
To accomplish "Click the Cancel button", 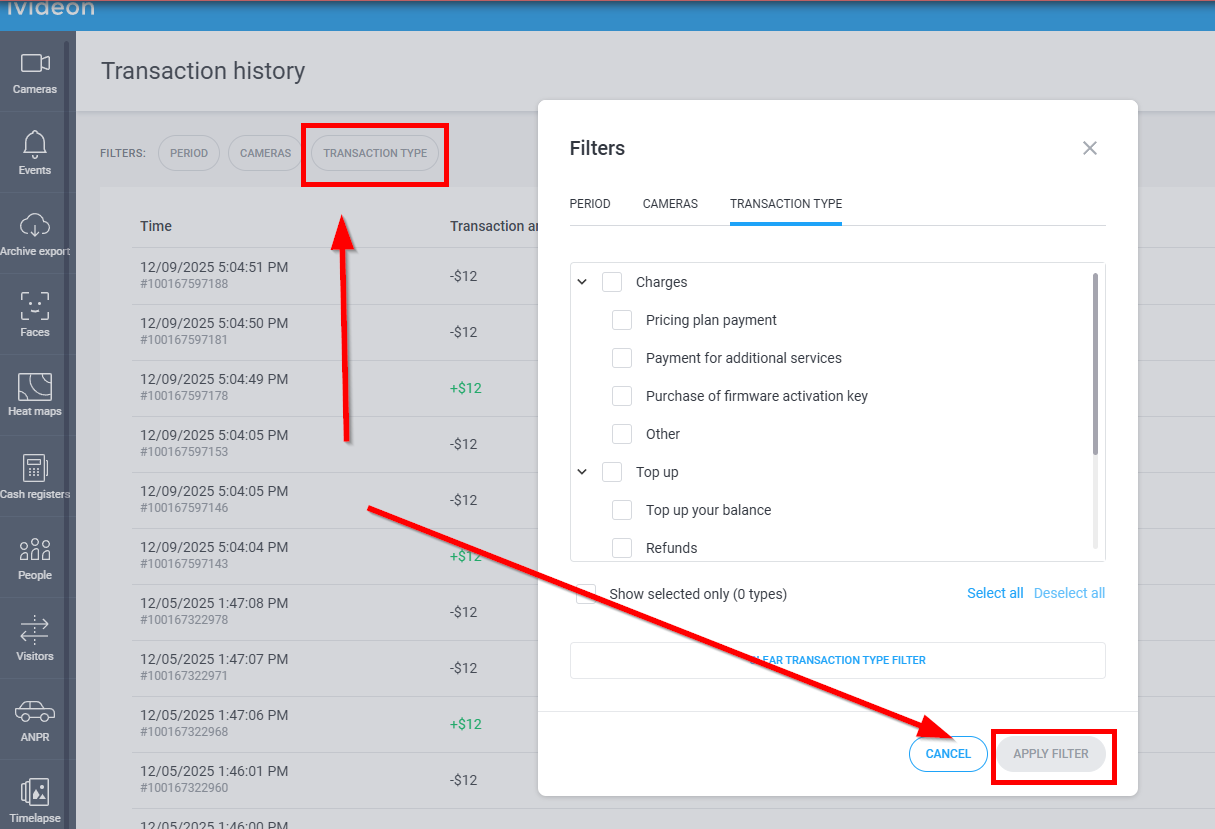I will (x=948, y=754).
